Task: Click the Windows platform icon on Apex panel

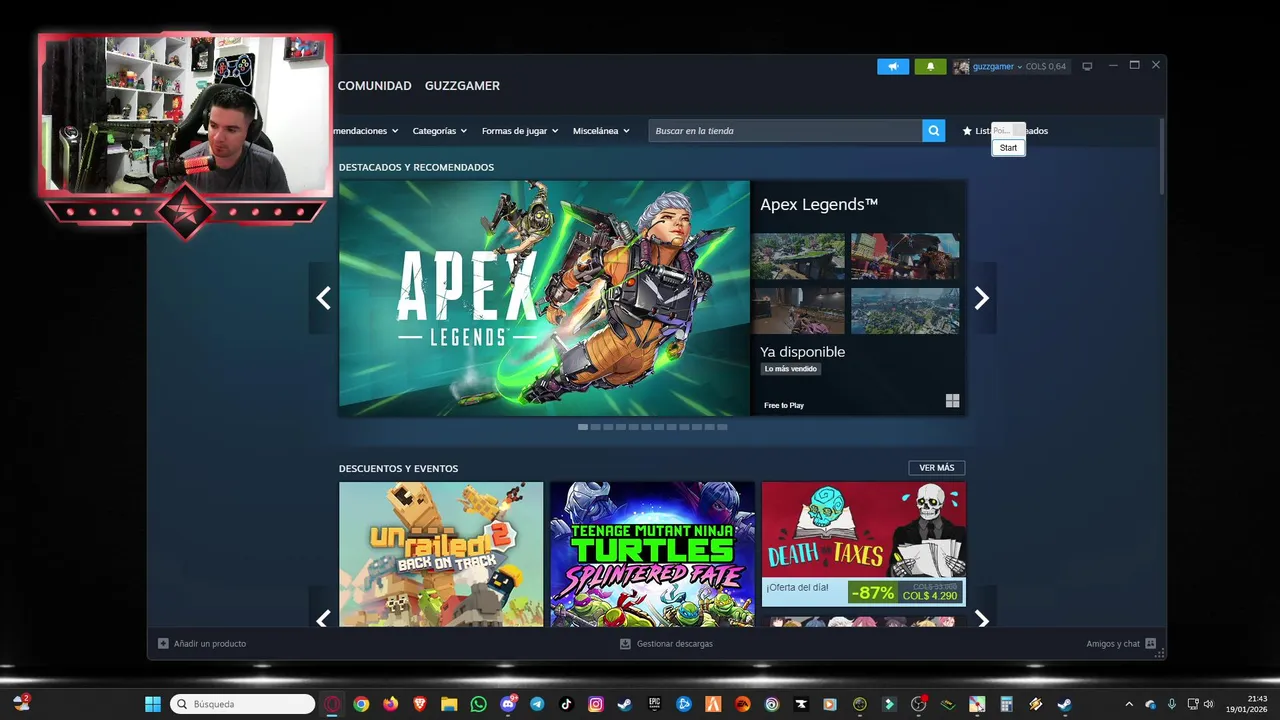Action: 952,401
